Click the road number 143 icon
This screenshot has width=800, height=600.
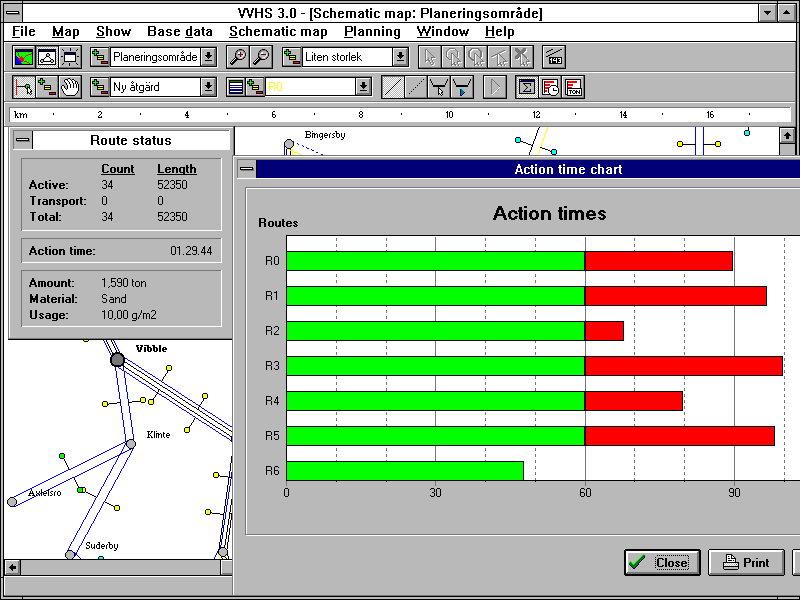[x=554, y=57]
